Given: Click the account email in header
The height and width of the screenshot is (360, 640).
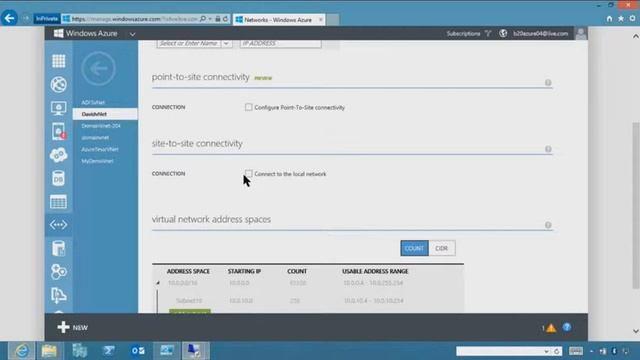Looking at the screenshot, I should click(x=540, y=33).
